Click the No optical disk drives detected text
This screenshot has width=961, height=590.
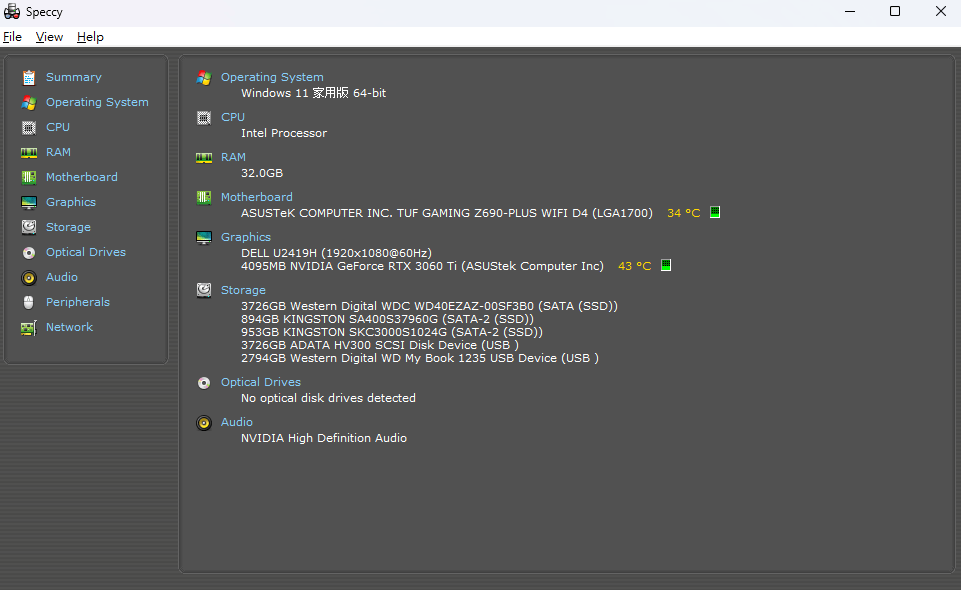tap(329, 398)
